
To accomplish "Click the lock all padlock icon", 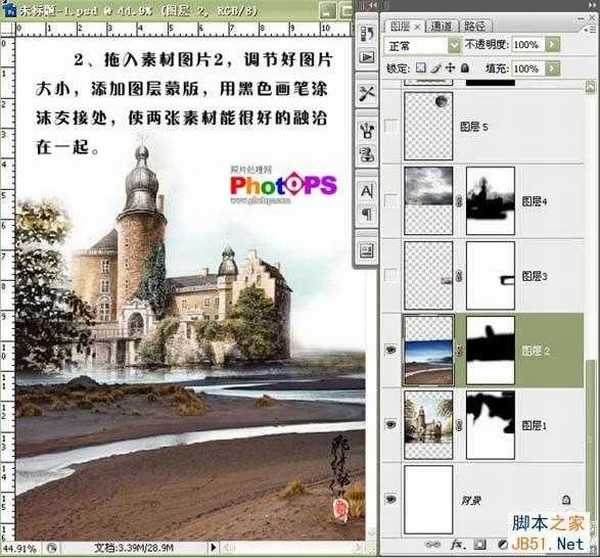I will [463, 65].
